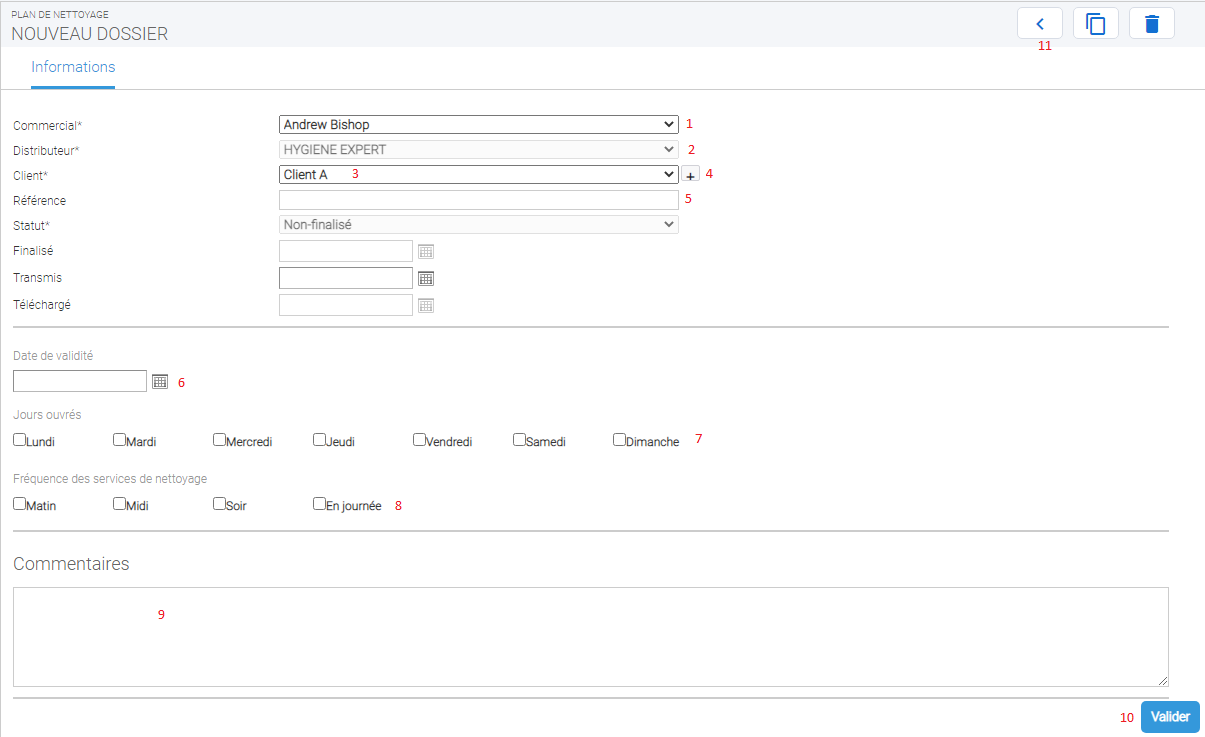Open the Commercial dropdown
This screenshot has width=1205, height=737.
pos(478,125)
